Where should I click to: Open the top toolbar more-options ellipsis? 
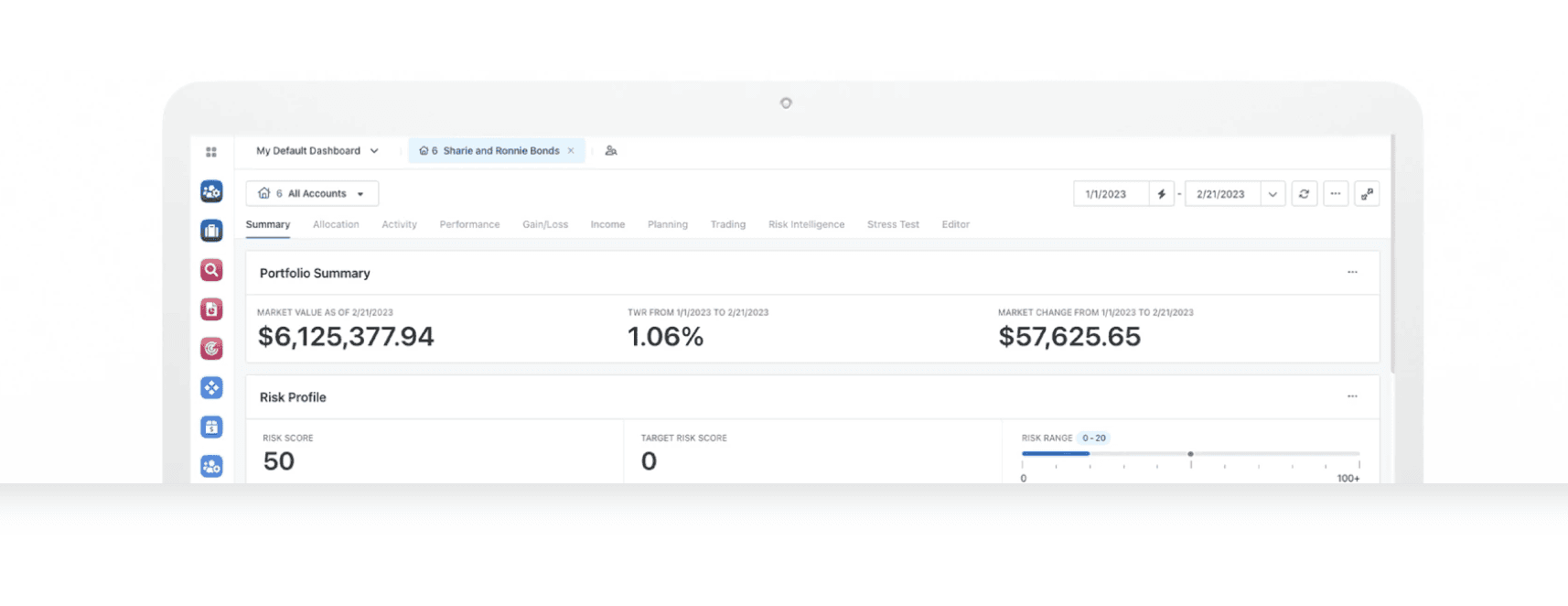pyautogui.click(x=1336, y=194)
